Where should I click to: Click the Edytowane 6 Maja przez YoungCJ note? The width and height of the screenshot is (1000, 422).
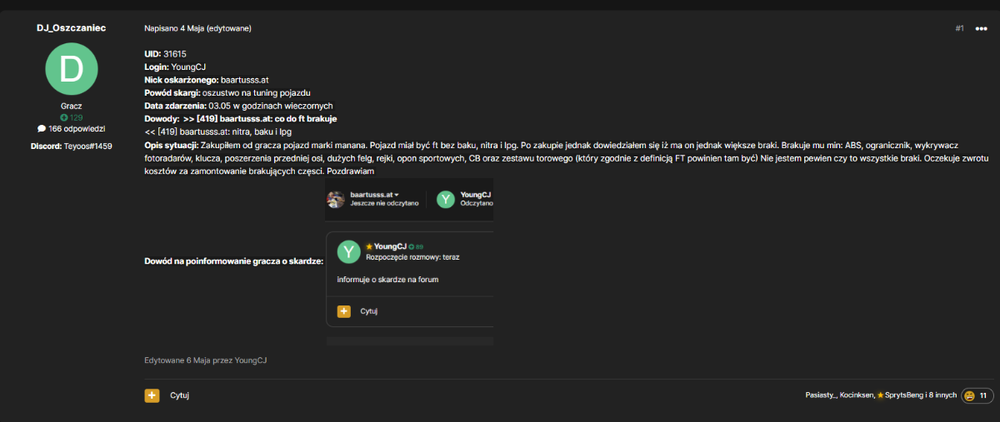pyautogui.click(x=206, y=360)
